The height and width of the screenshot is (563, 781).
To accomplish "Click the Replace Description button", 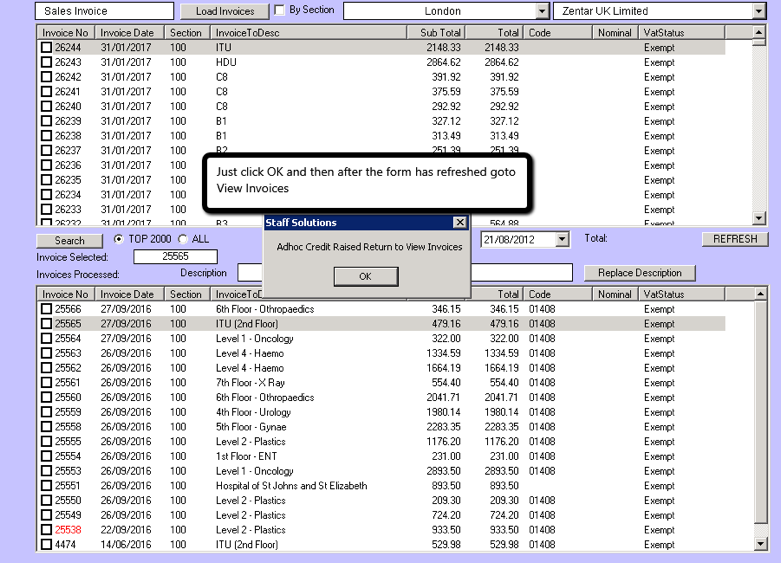I will 639,272.
